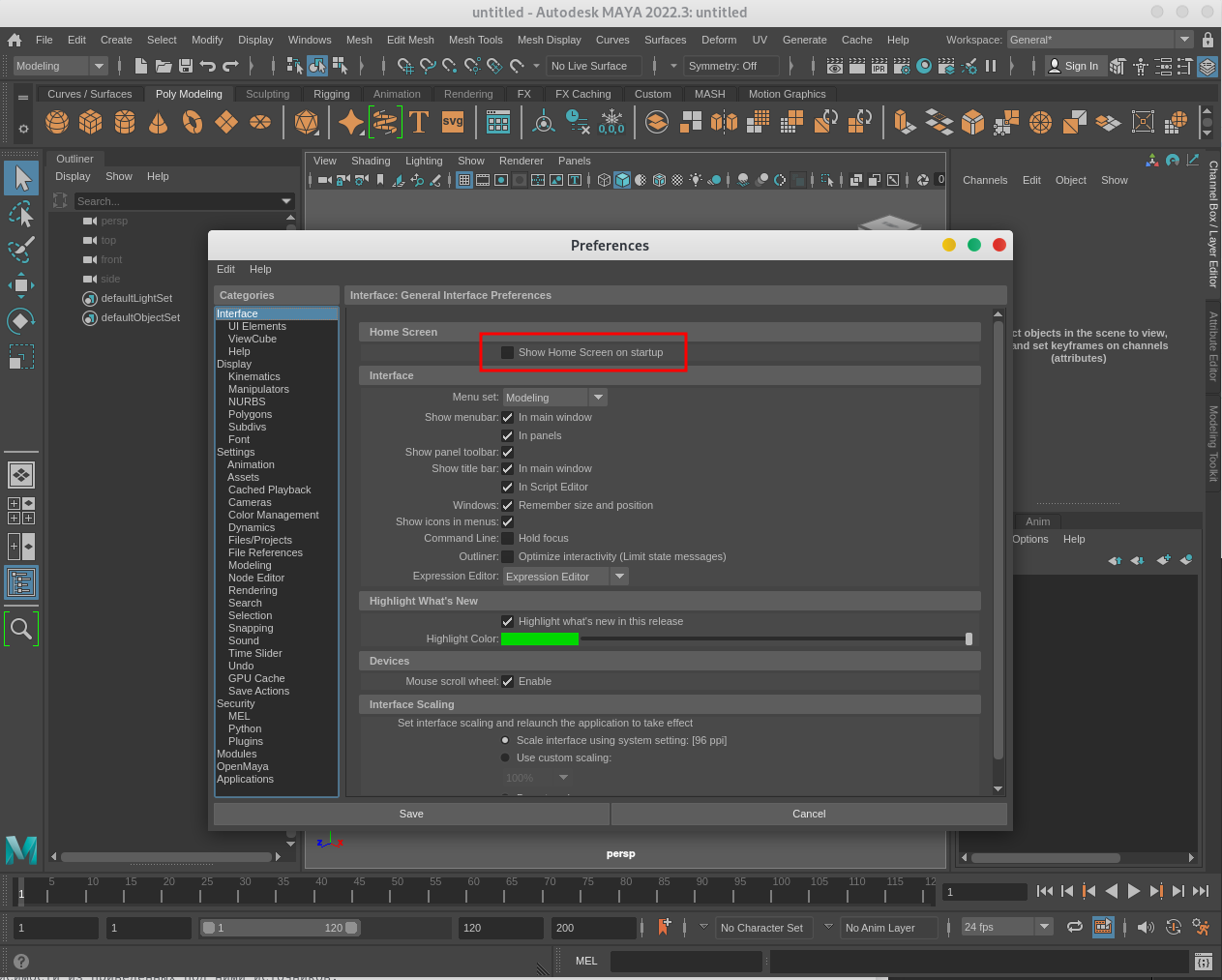Cancel the Preferences dialog
The height and width of the screenshot is (980, 1222).
point(809,814)
